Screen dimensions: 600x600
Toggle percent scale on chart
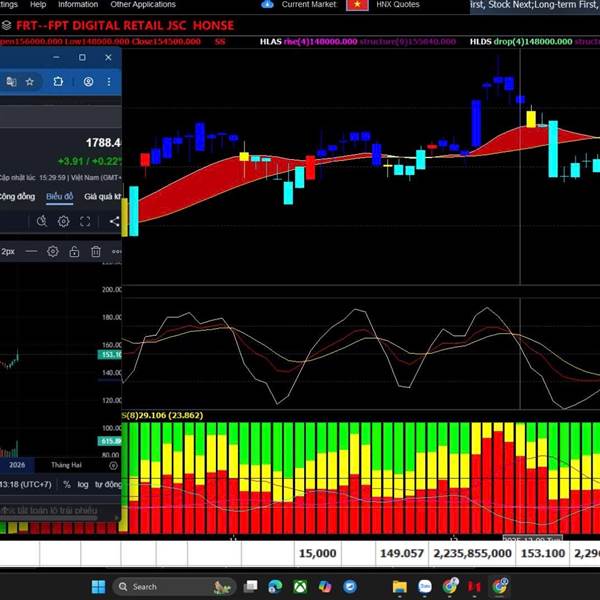(67, 484)
